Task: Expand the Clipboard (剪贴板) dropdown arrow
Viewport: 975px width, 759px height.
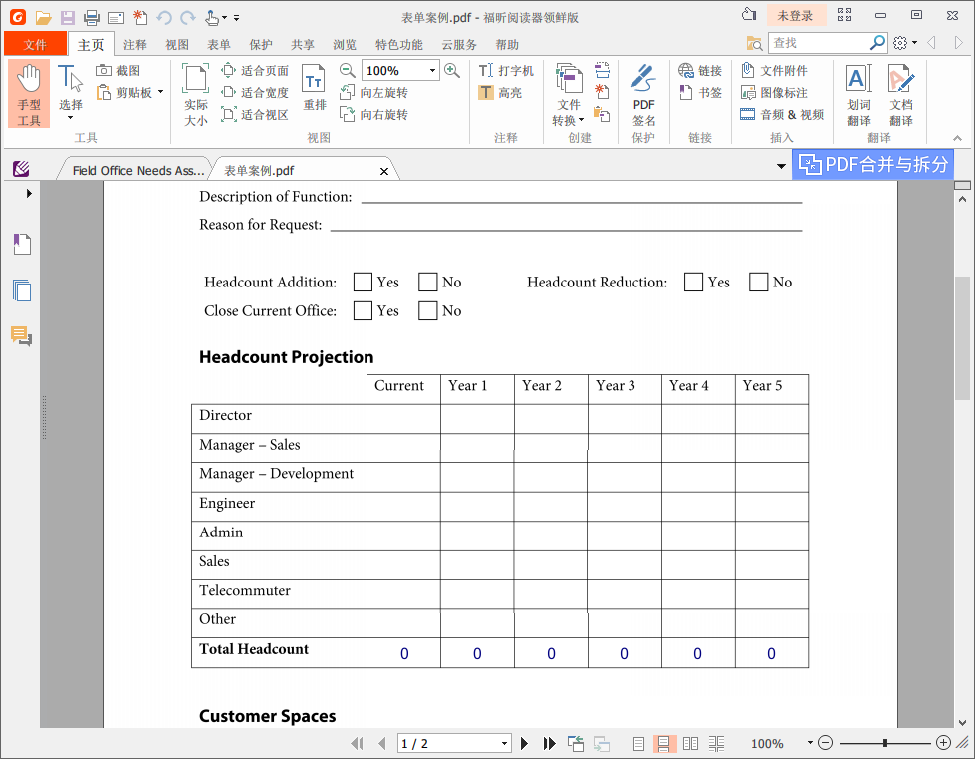Action: 160,93
